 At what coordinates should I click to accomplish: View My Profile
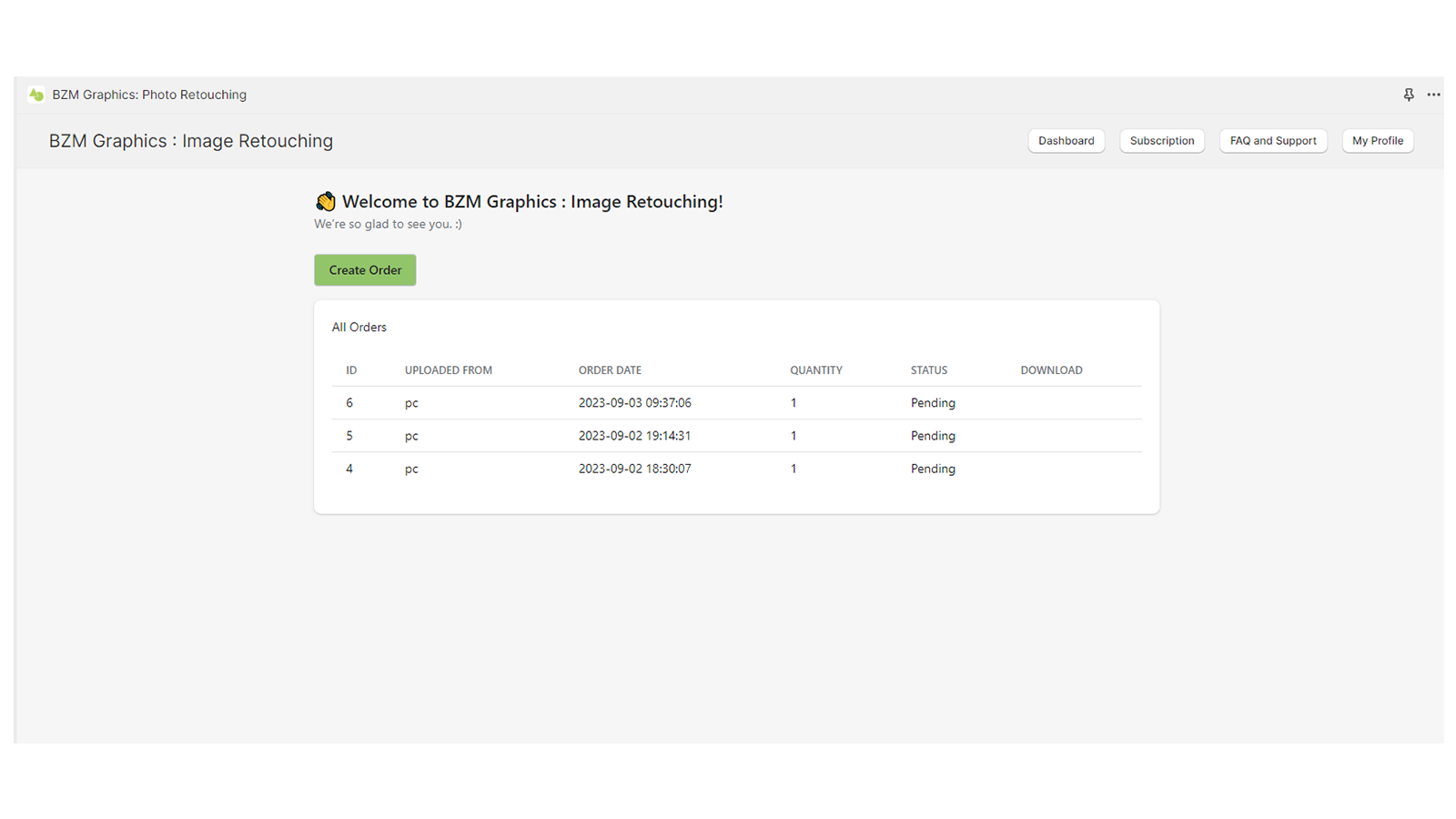click(1378, 141)
